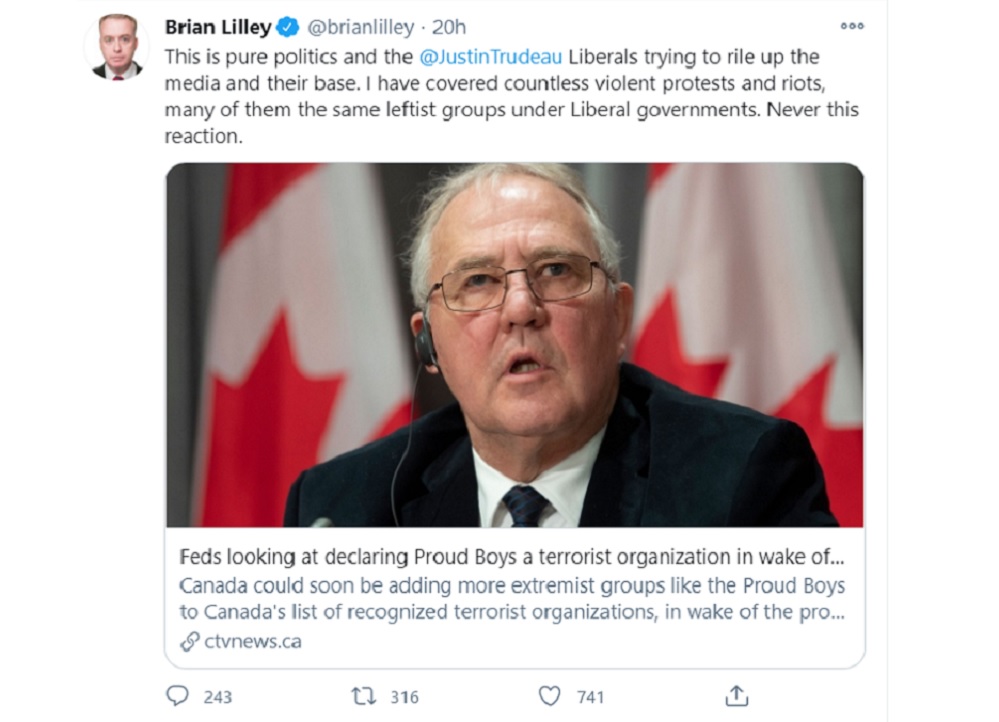Open the @JustinTrudeau mention link
Image resolution: width=999 pixels, height=722 pixels.
[x=491, y=57]
